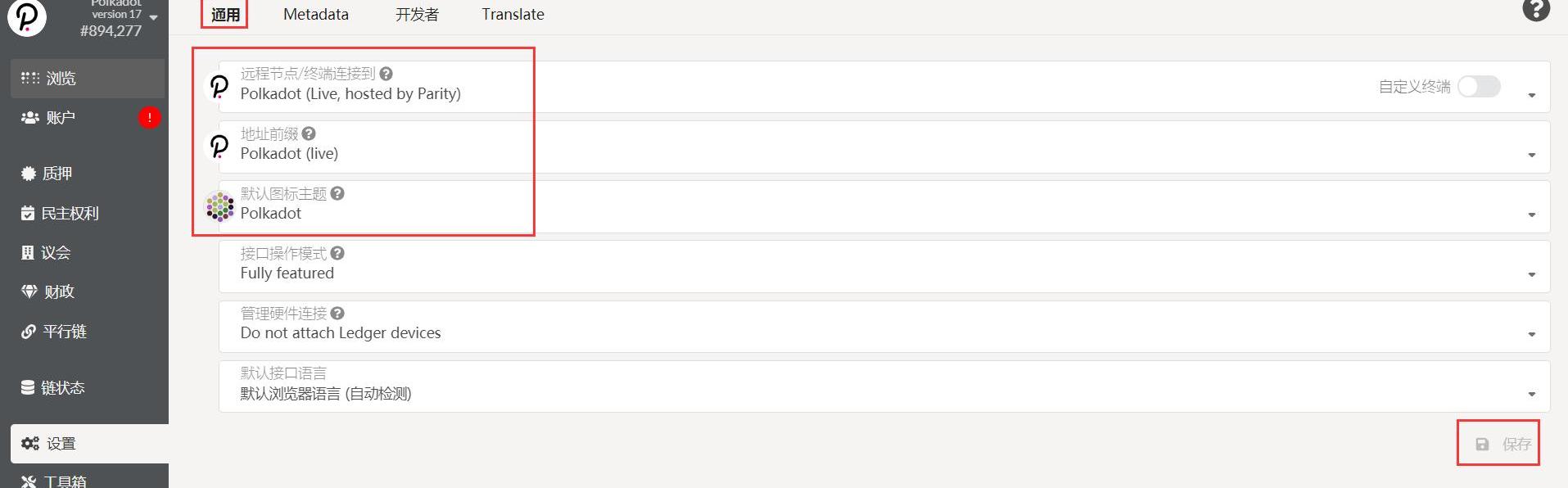Click the 平行链 parachains link icon
The image size is (1568, 488).
point(29,332)
